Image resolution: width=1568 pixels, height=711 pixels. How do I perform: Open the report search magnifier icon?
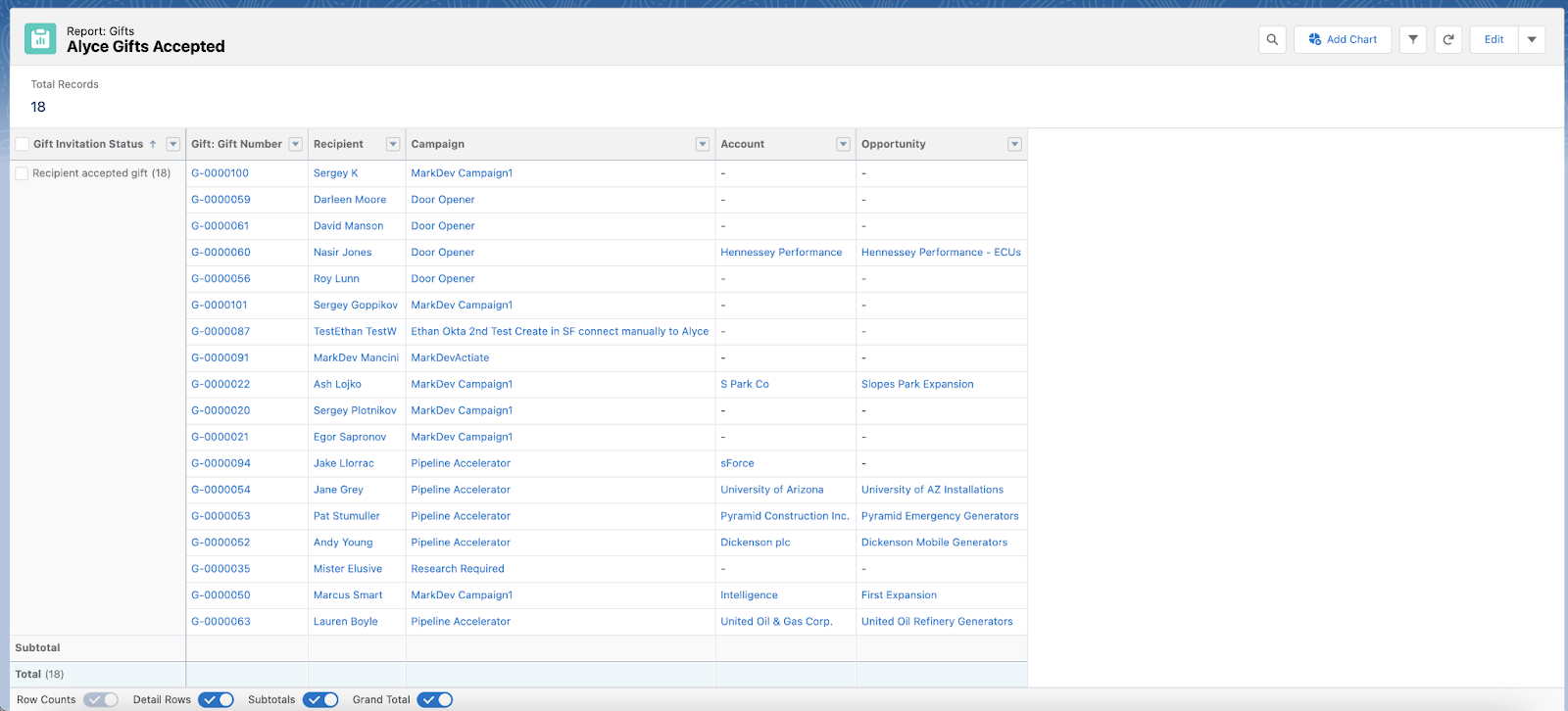[1272, 39]
